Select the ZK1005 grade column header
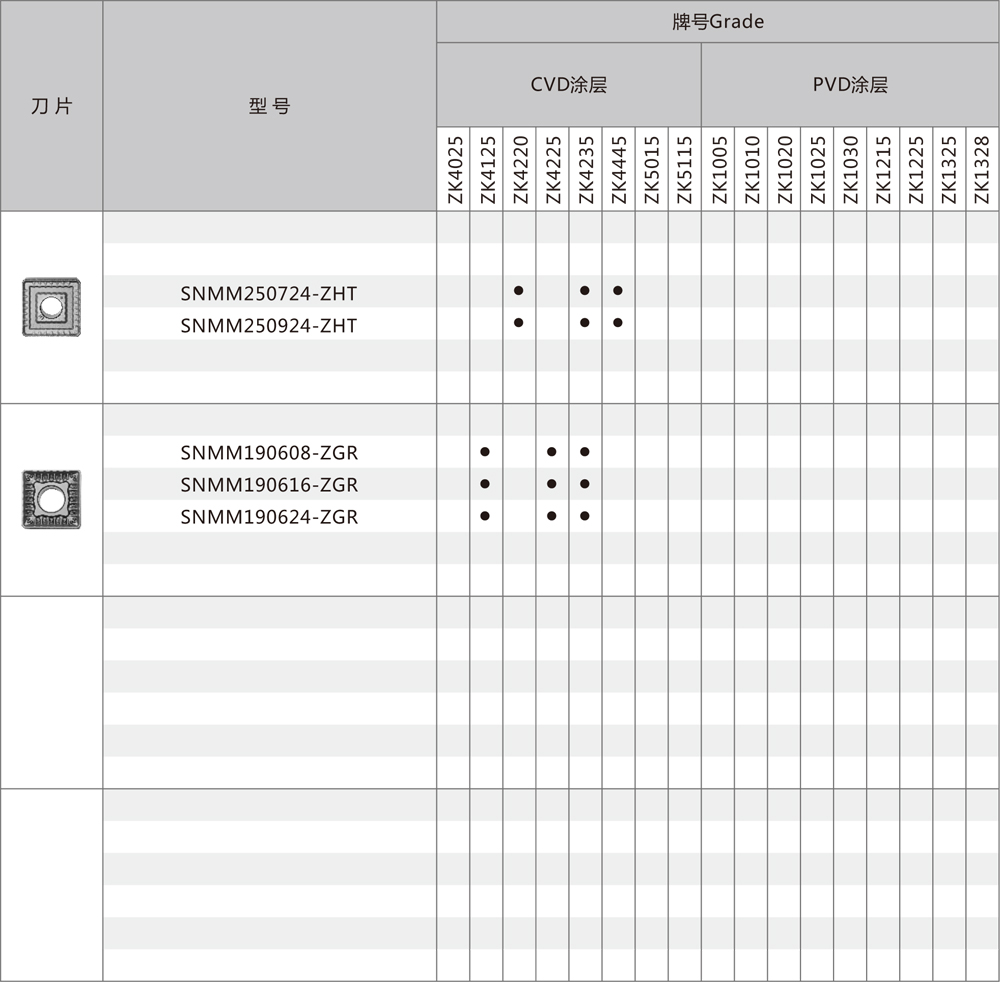Image resolution: width=1000 pixels, height=982 pixels. (718, 169)
